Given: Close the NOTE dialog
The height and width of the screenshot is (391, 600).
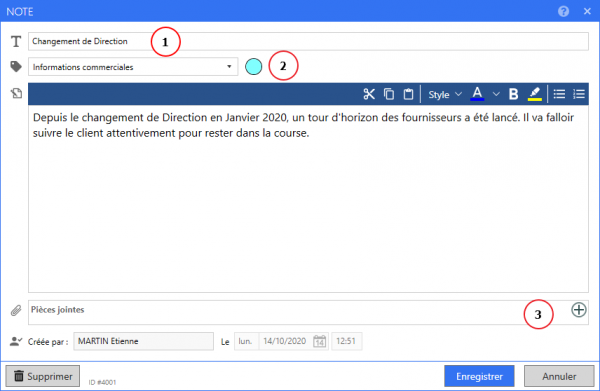Looking at the screenshot, I should tap(587, 11).
